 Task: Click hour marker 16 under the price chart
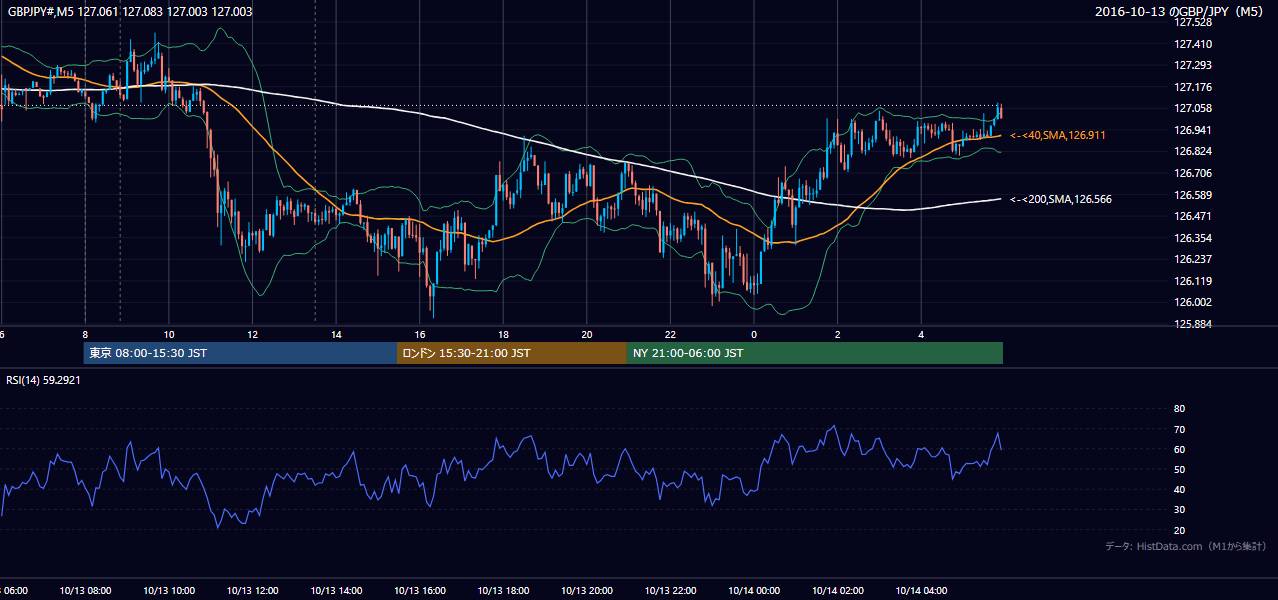point(419,335)
